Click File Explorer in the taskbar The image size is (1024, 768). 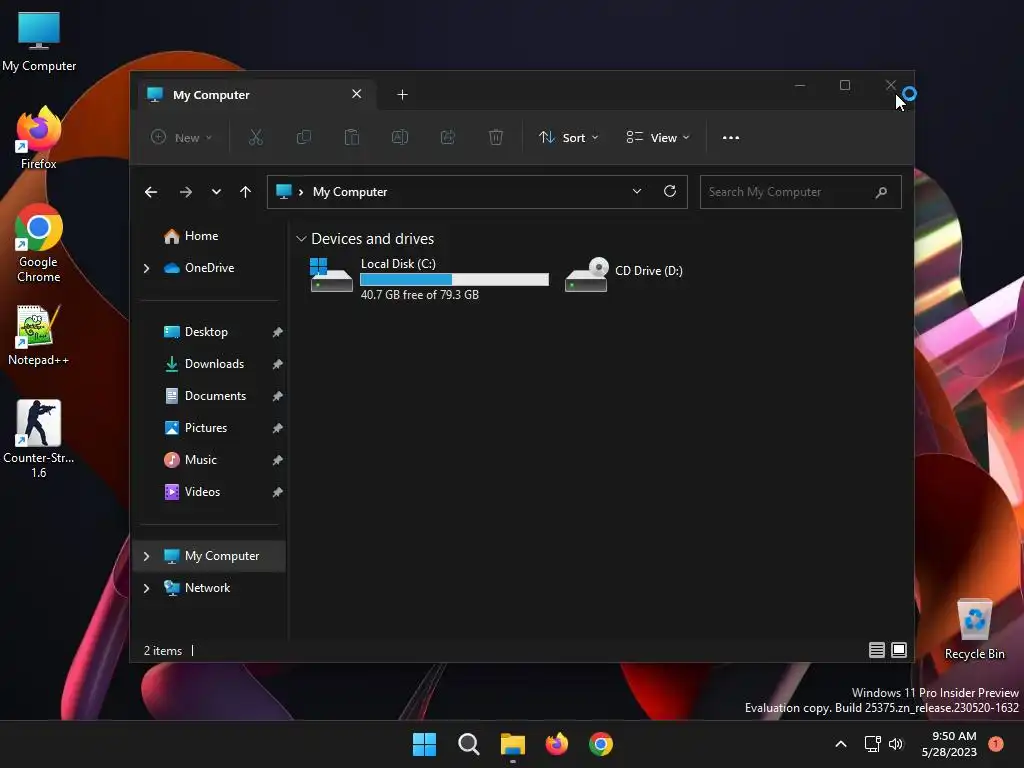(513, 744)
